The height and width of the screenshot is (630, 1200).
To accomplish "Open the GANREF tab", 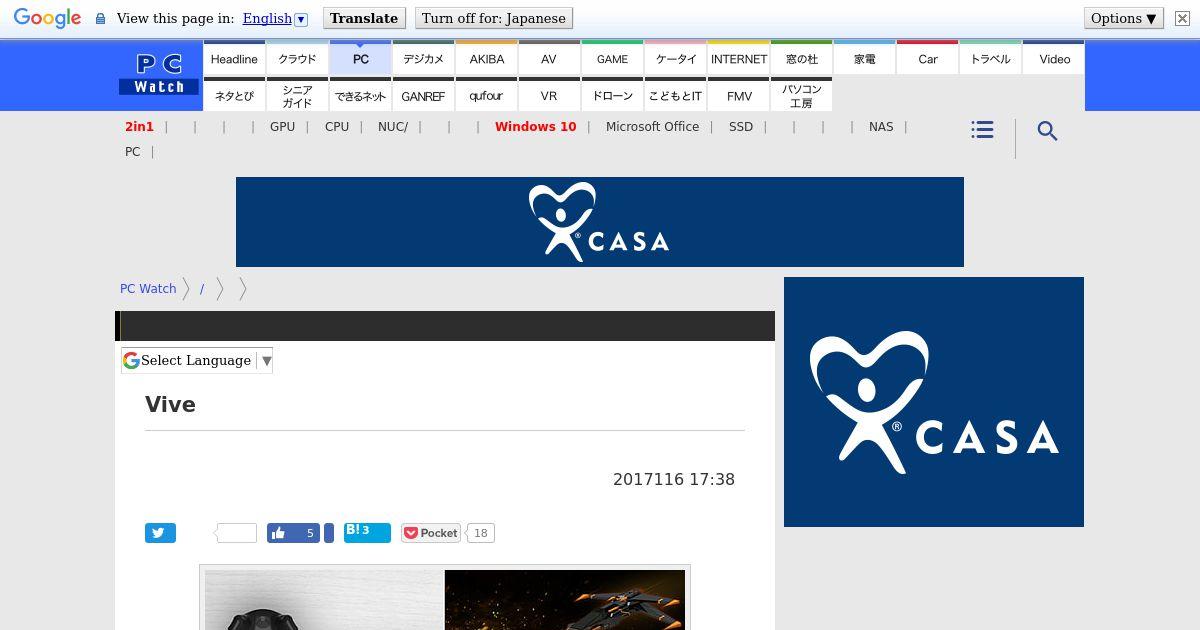I will click(x=423, y=96).
